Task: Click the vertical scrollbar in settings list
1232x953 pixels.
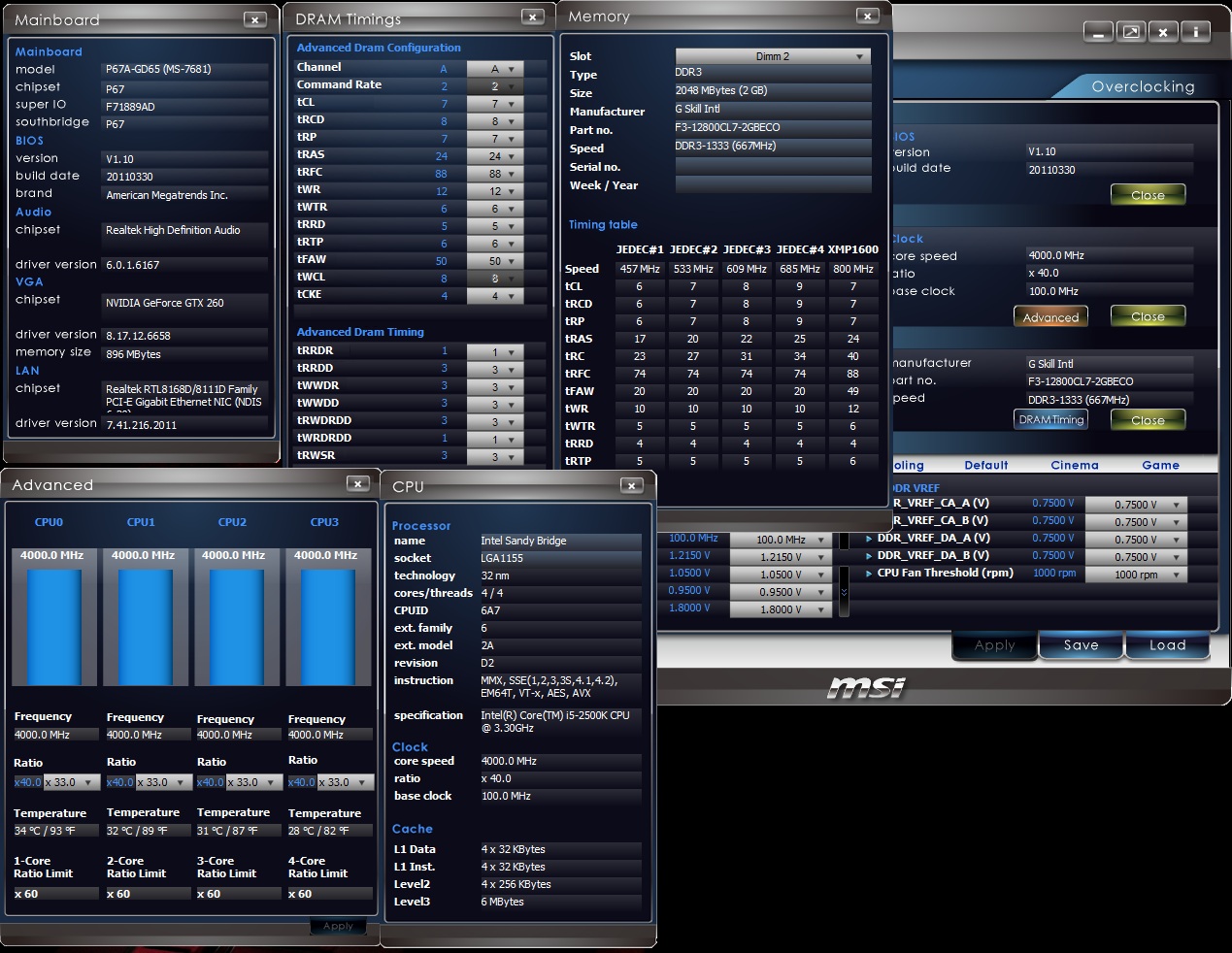Action: (x=844, y=575)
